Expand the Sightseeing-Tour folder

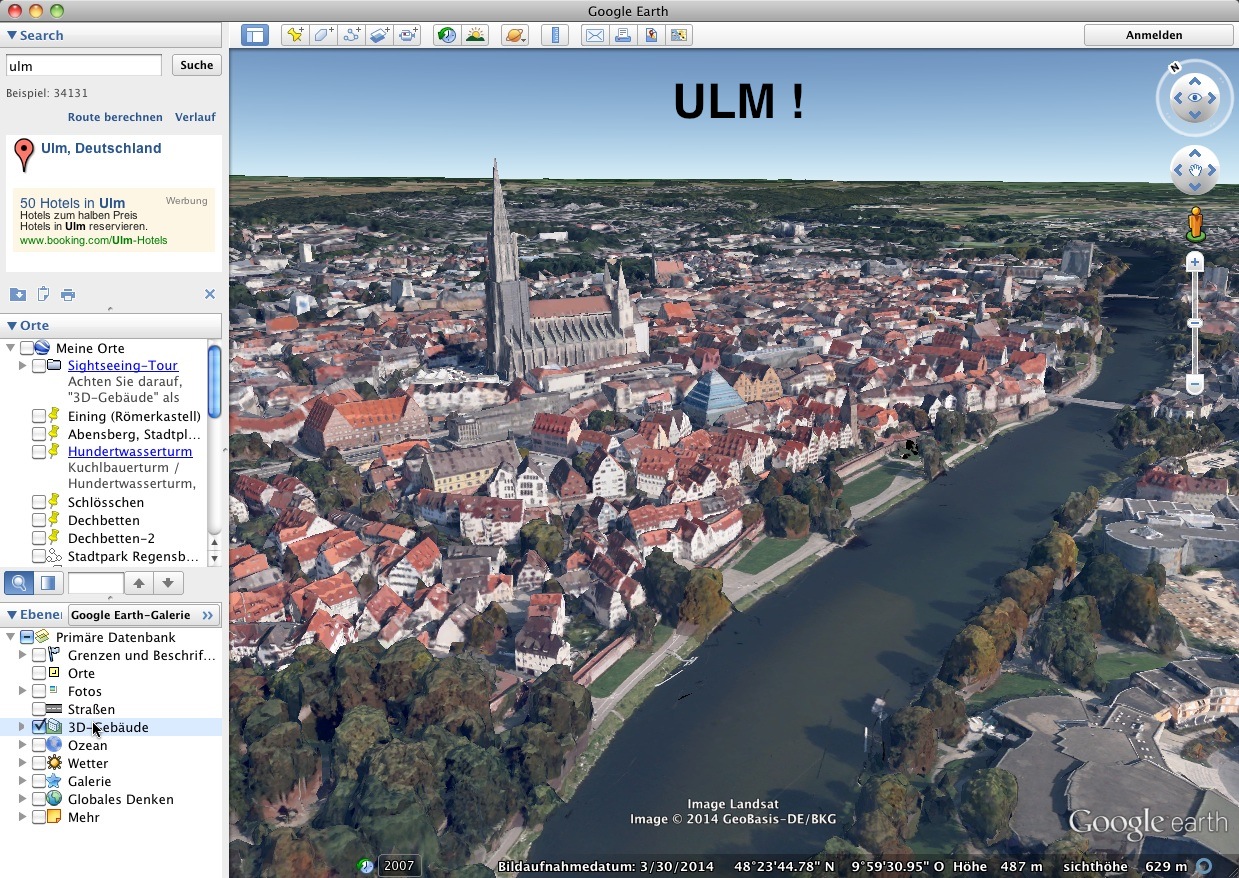click(x=22, y=366)
